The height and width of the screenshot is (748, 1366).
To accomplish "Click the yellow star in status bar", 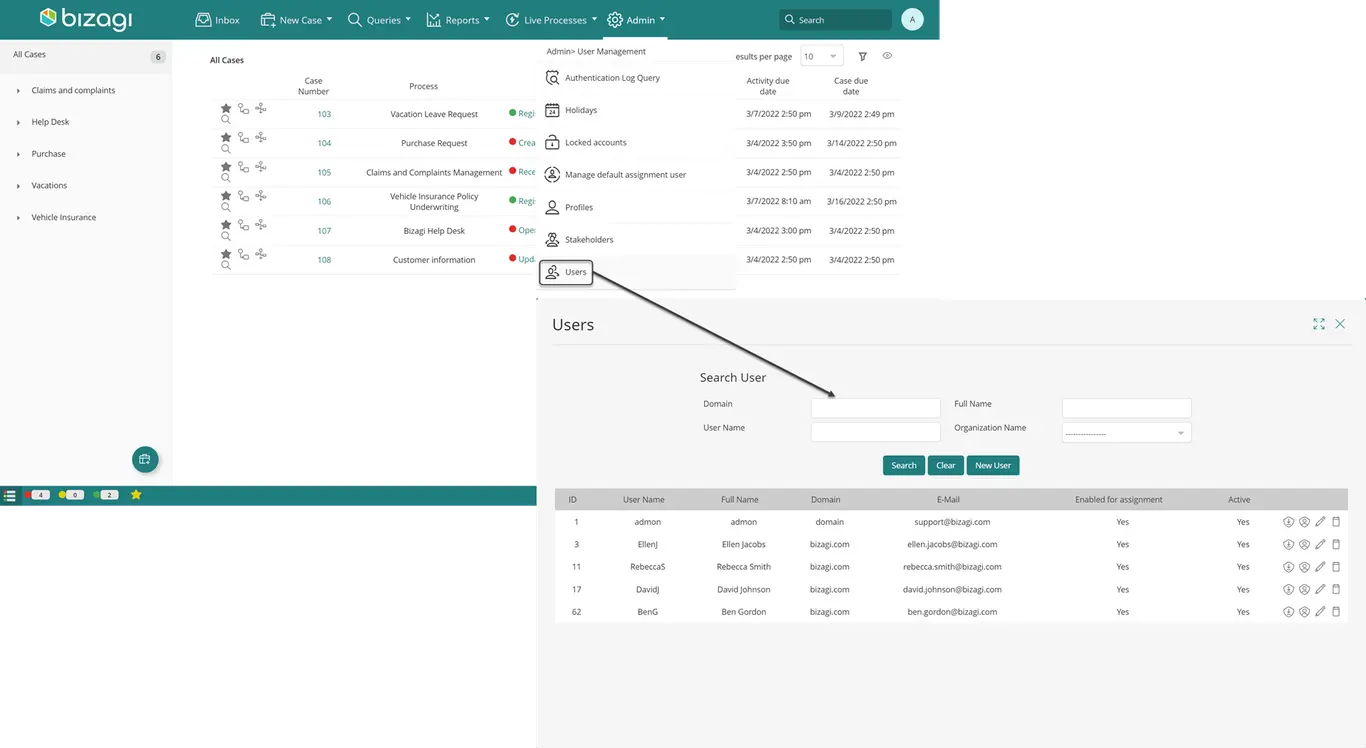I will click(136, 495).
